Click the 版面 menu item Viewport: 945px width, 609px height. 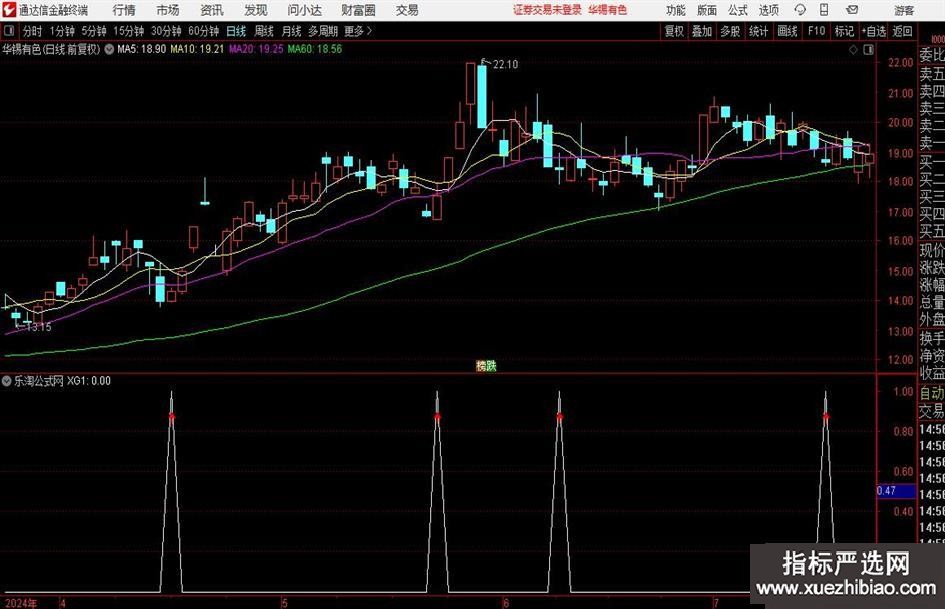click(706, 10)
